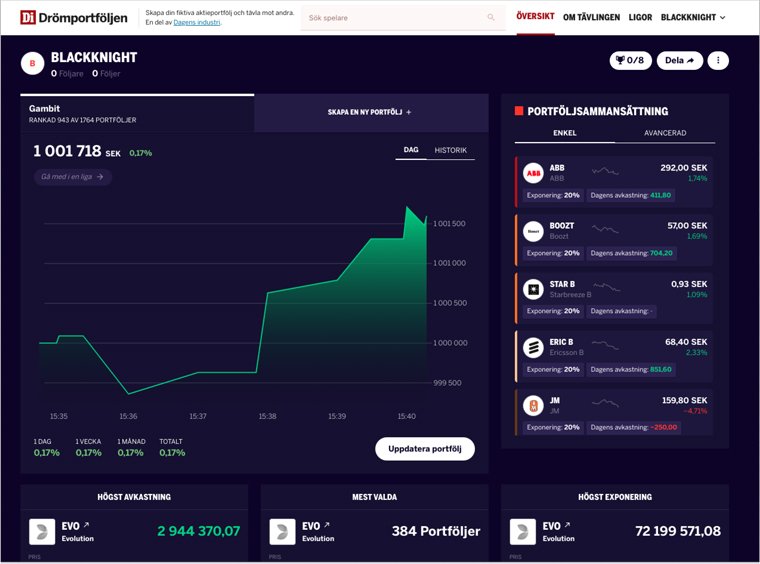Click the ABB company logo

(x=533, y=173)
